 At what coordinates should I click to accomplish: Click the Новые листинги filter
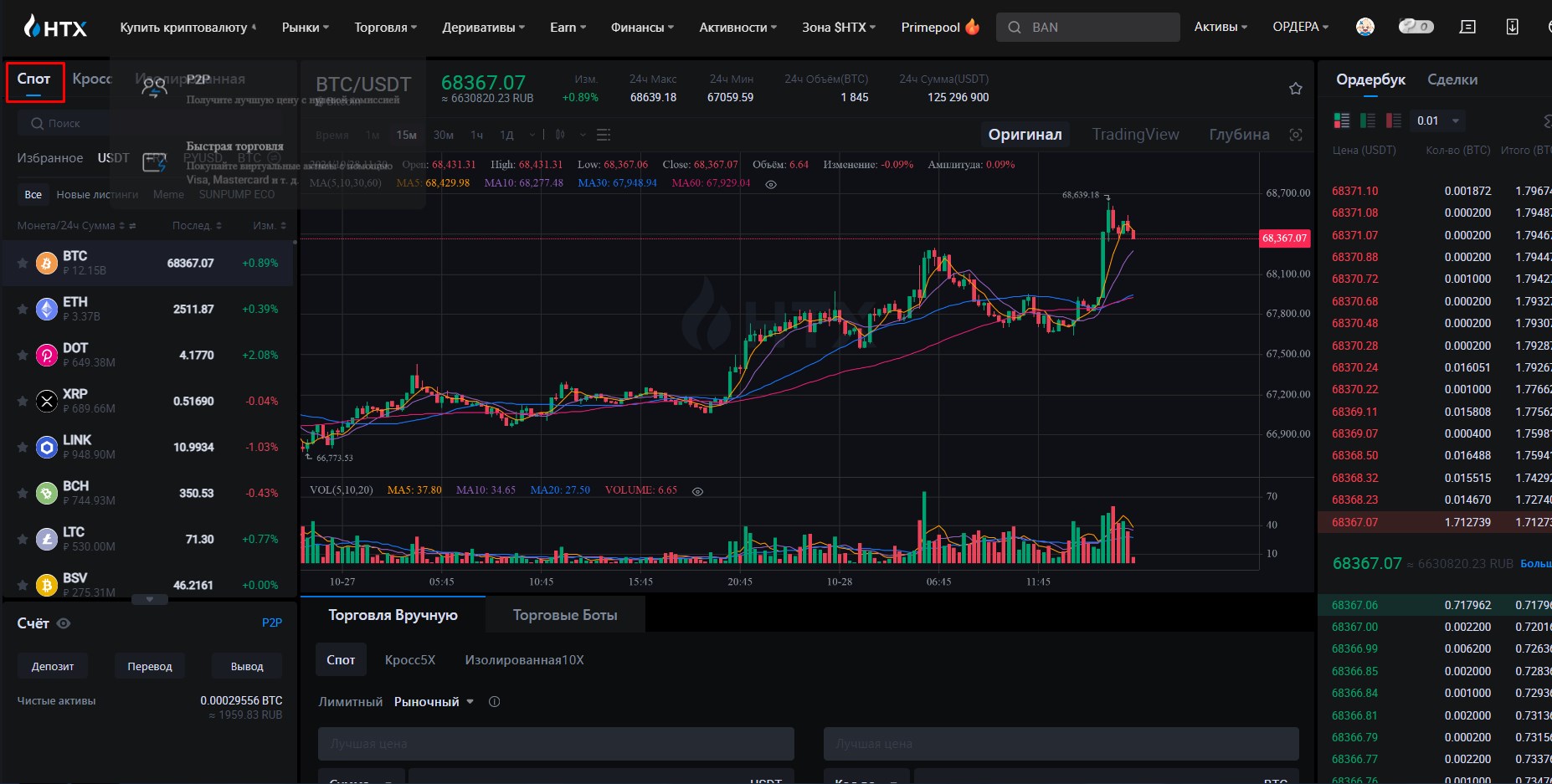pos(97,194)
